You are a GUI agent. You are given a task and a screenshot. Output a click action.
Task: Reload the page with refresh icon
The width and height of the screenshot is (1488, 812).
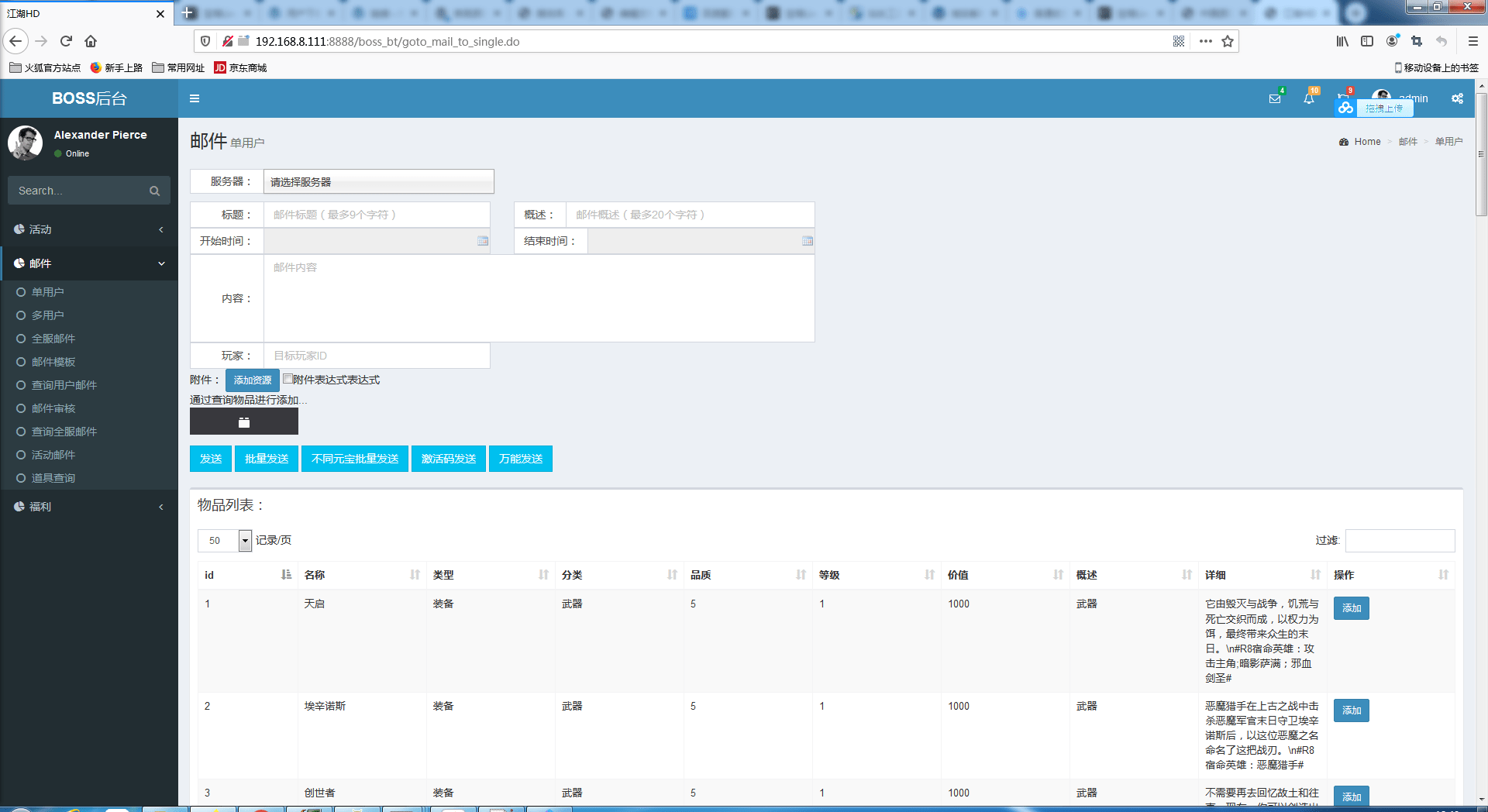point(66,41)
